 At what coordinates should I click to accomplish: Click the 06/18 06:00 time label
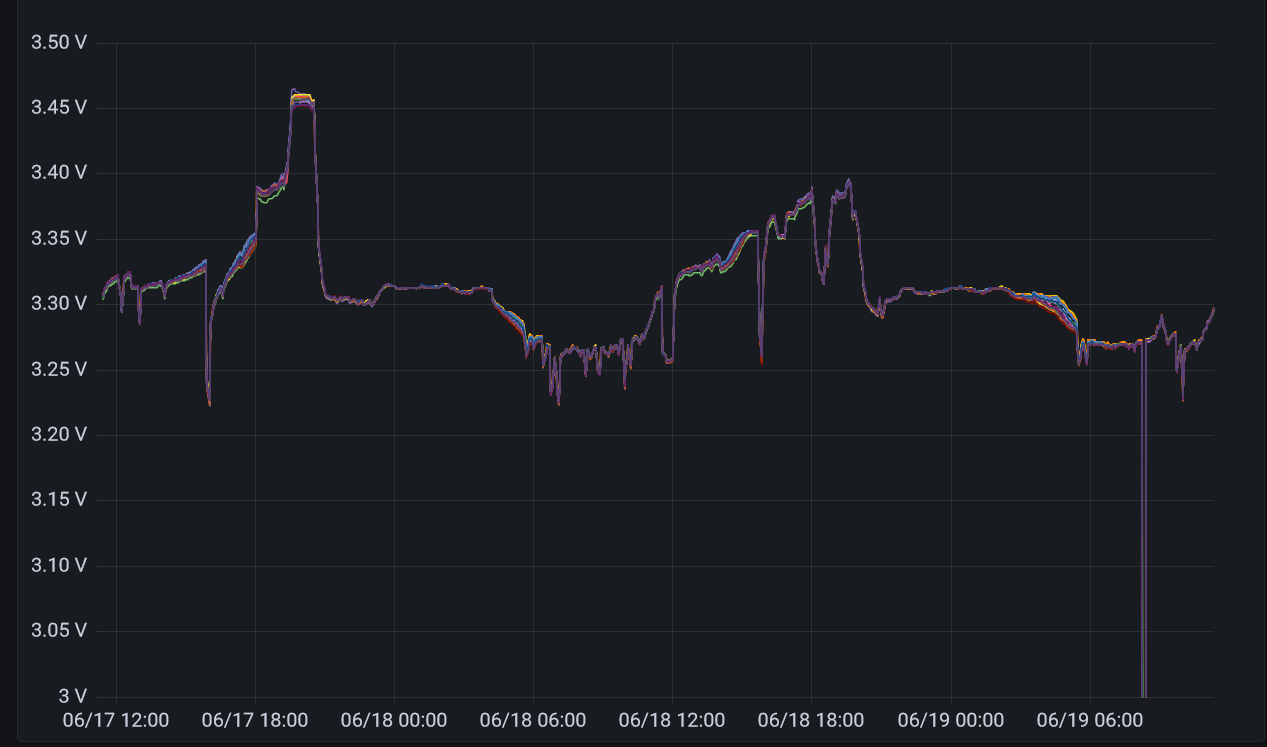click(x=533, y=720)
